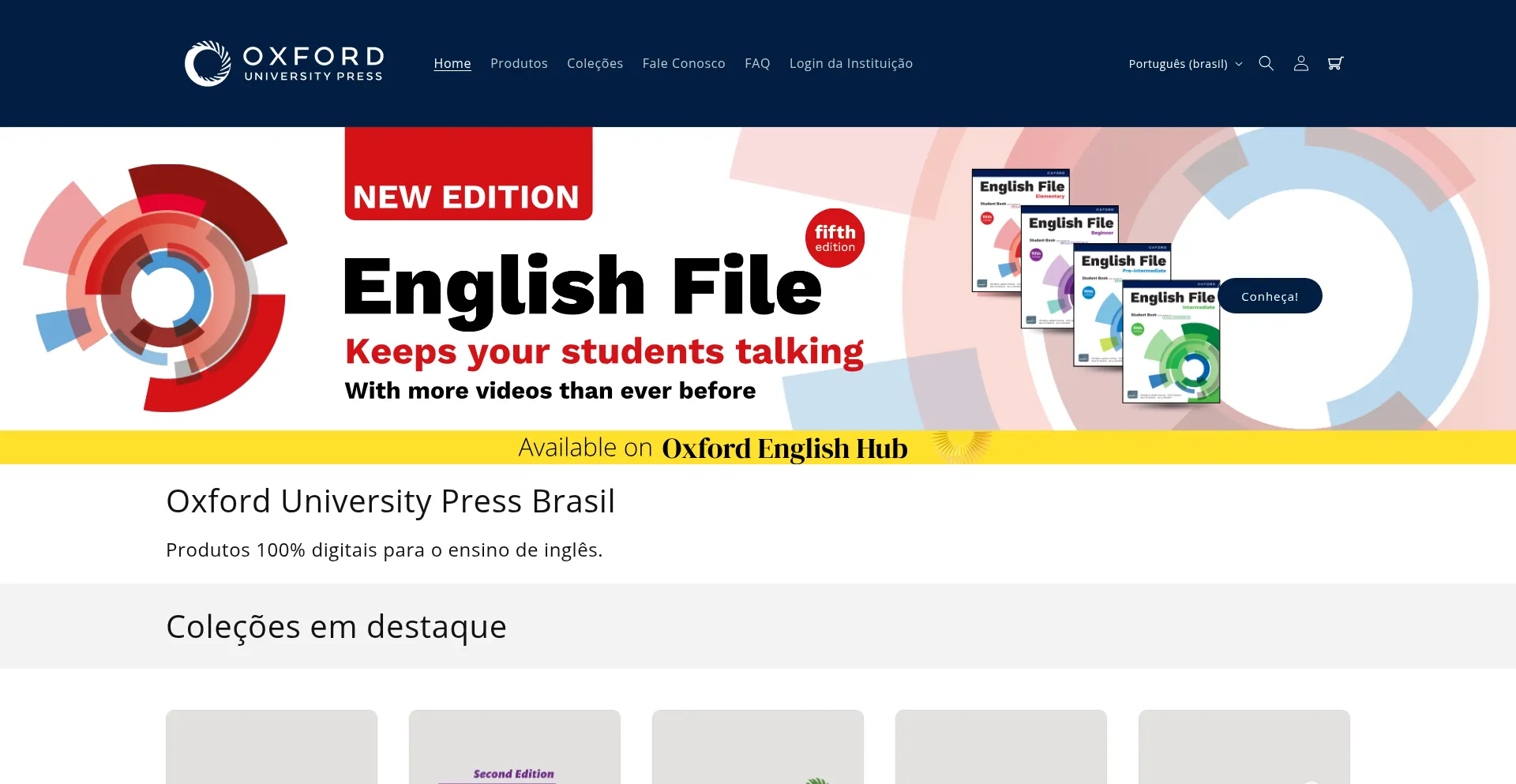Click the English File Beginner book cover
1516x784 pixels.
1046,268
